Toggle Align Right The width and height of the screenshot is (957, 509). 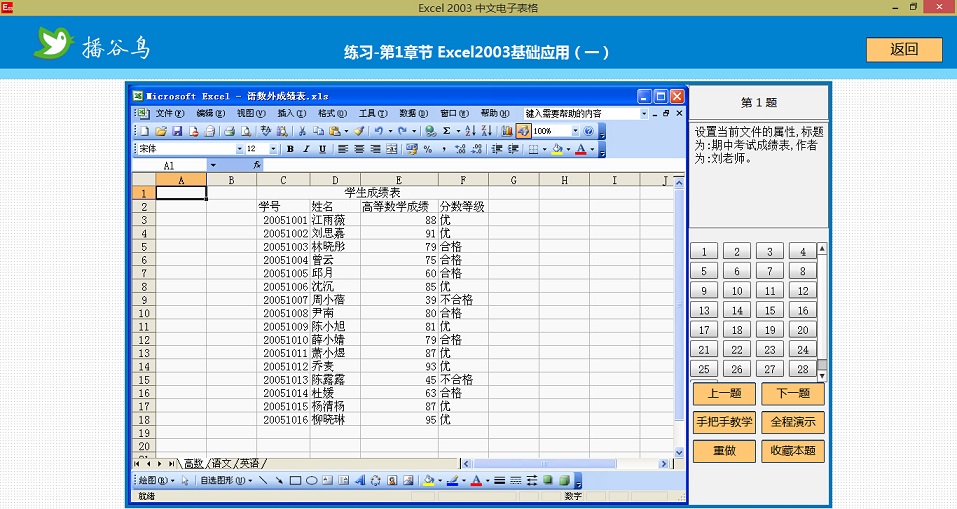click(375, 149)
